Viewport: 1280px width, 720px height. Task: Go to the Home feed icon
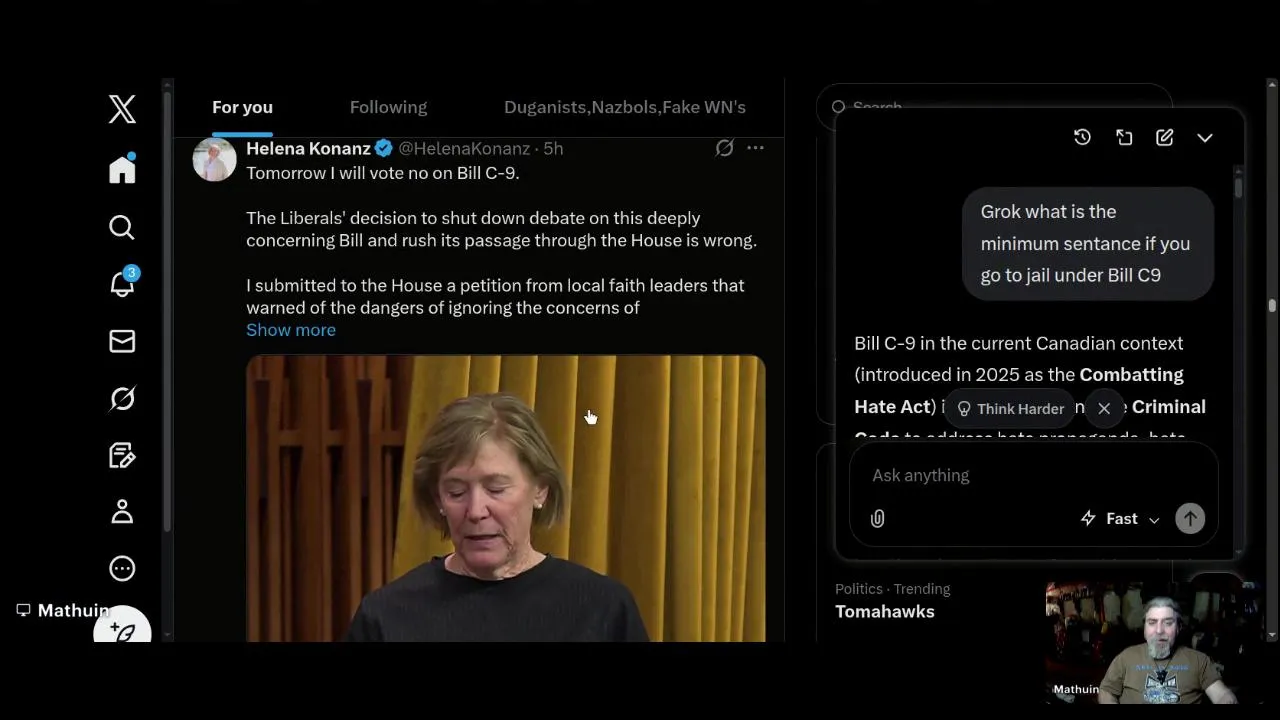122,169
